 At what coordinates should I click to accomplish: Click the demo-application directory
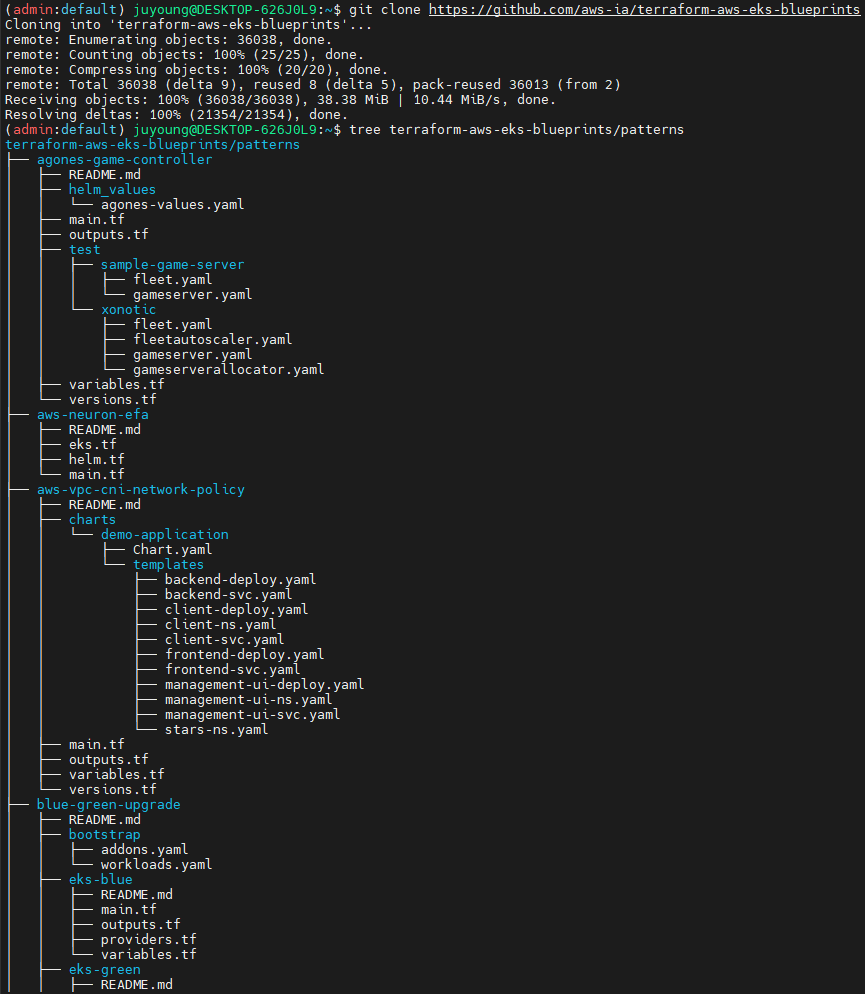point(165,534)
